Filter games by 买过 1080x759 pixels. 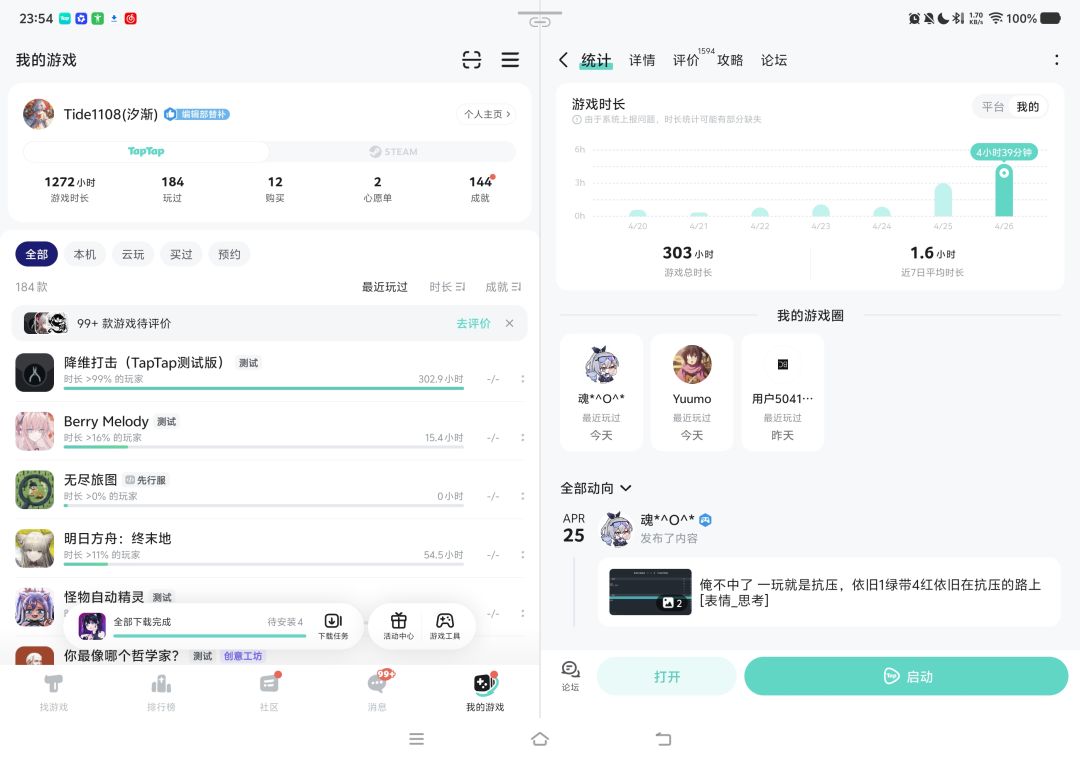click(x=181, y=254)
